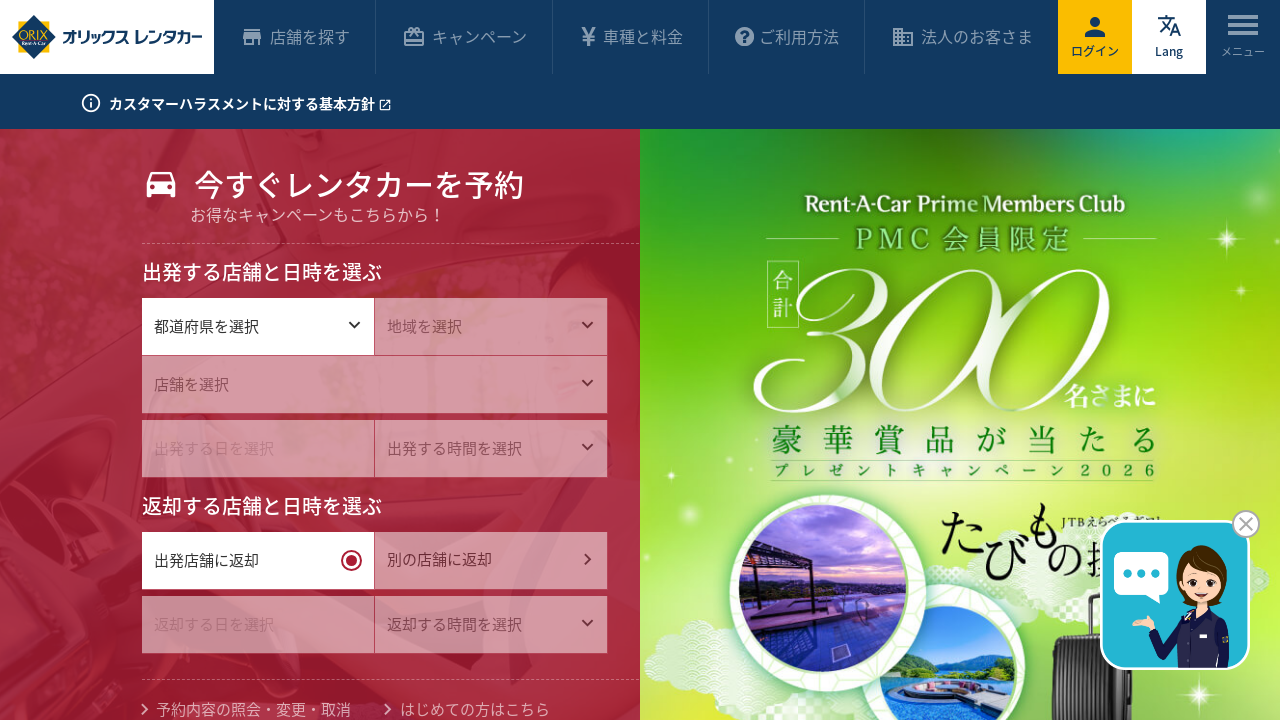Screen dimensions: 1280x720
Task: Open the 出発する時間を選択 dropdown
Action: (x=491, y=448)
